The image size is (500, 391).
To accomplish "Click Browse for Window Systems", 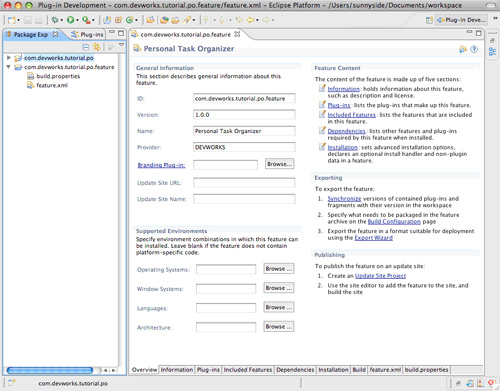I will [279, 288].
